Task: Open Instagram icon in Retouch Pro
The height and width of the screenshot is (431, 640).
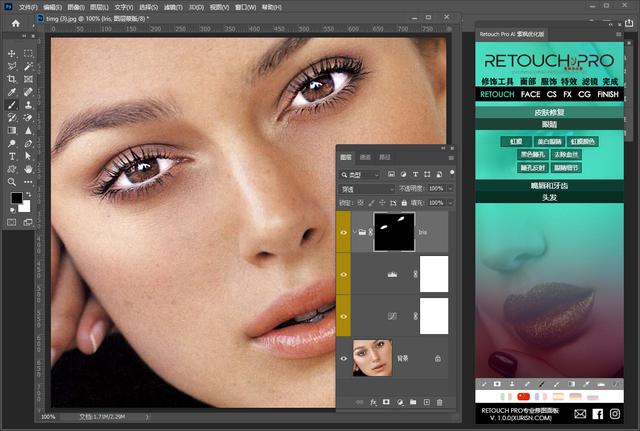Action: pos(615,414)
